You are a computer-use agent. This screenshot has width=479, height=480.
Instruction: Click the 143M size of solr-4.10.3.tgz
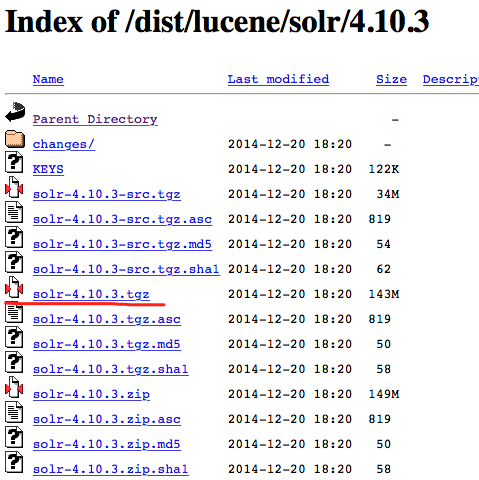[x=384, y=294]
